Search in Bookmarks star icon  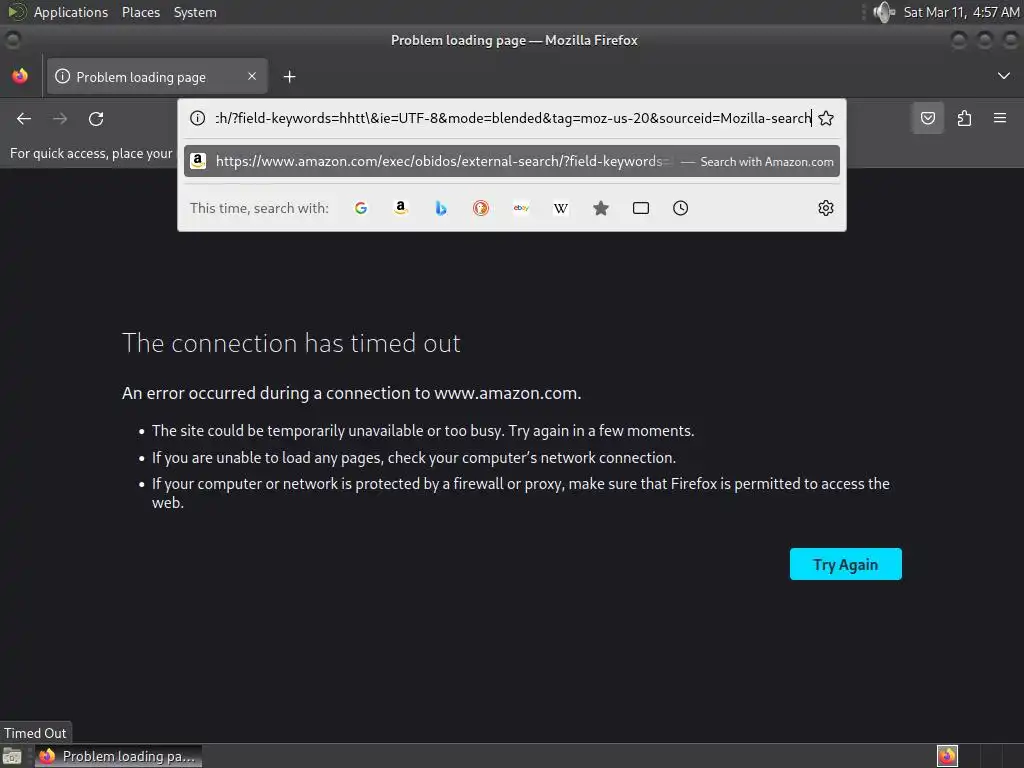(601, 208)
